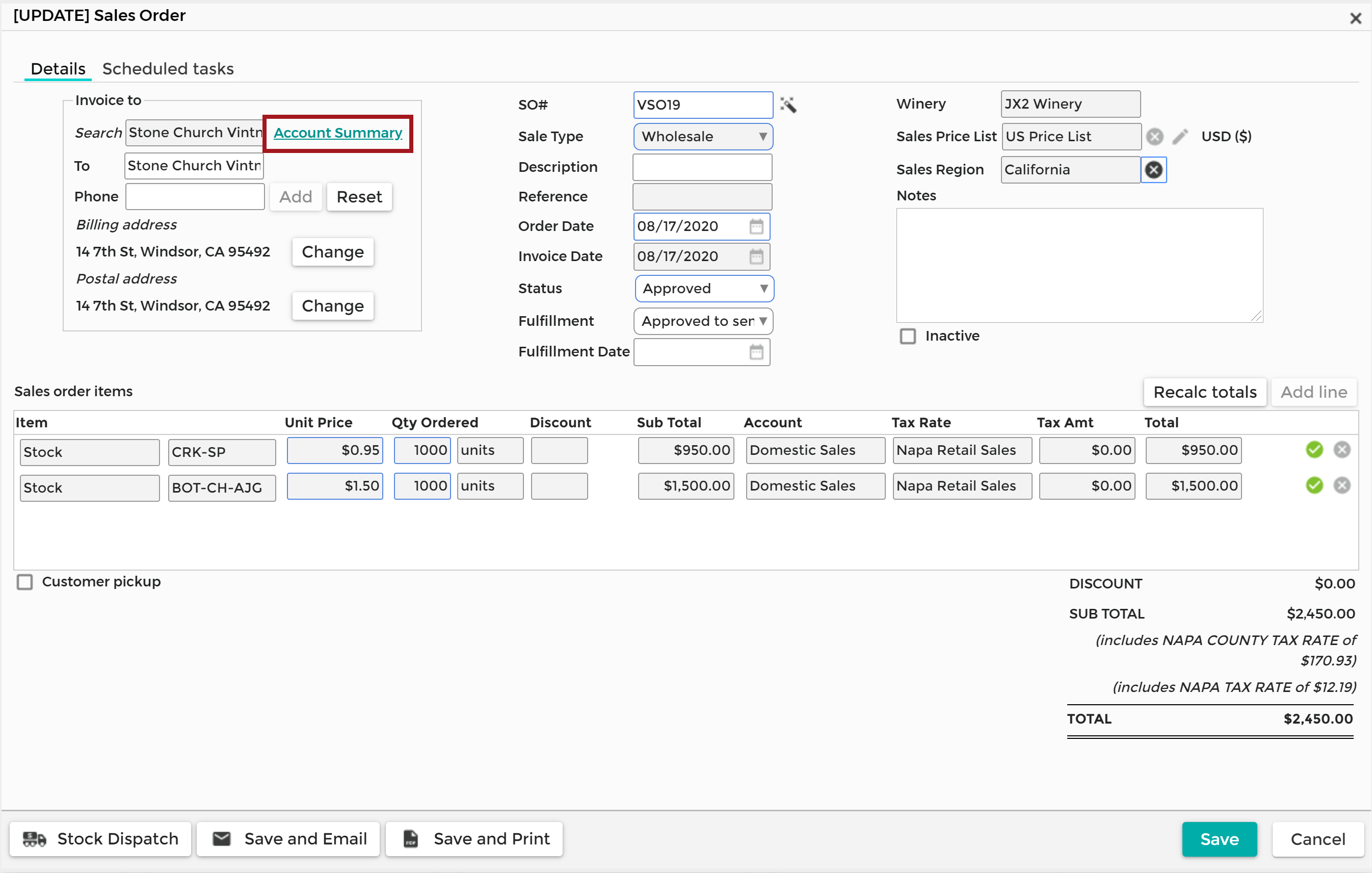Open the Sale Type dropdown
This screenshot has width=1372, height=873.
coord(703,137)
